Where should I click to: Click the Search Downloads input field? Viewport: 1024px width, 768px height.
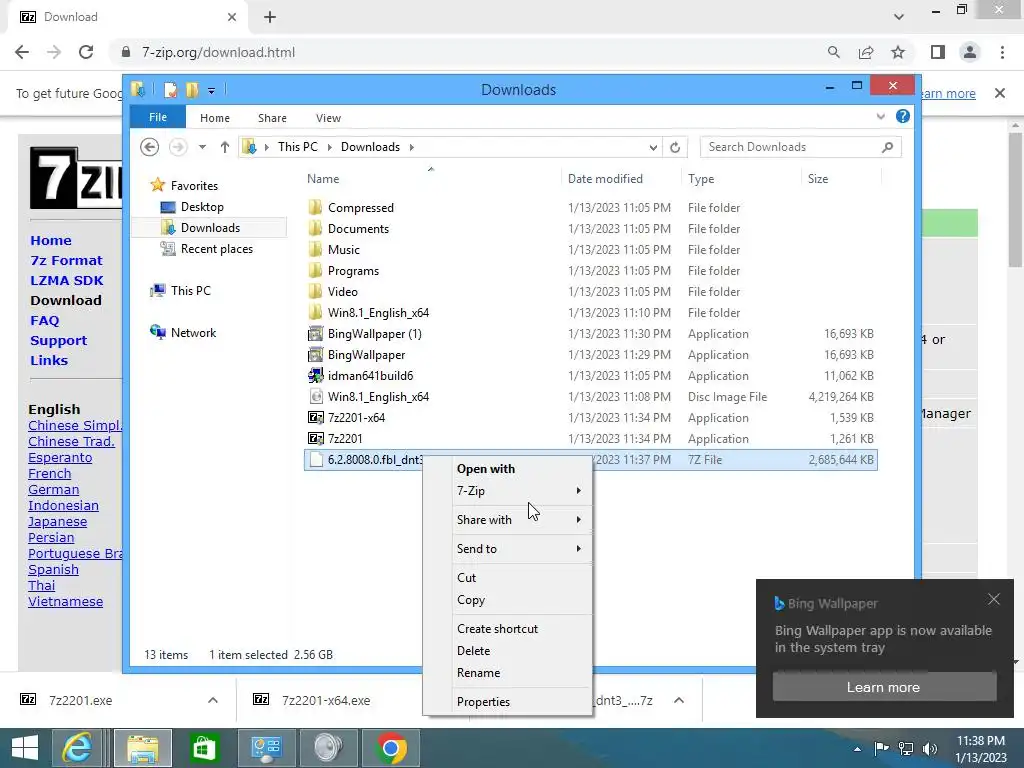pos(792,147)
